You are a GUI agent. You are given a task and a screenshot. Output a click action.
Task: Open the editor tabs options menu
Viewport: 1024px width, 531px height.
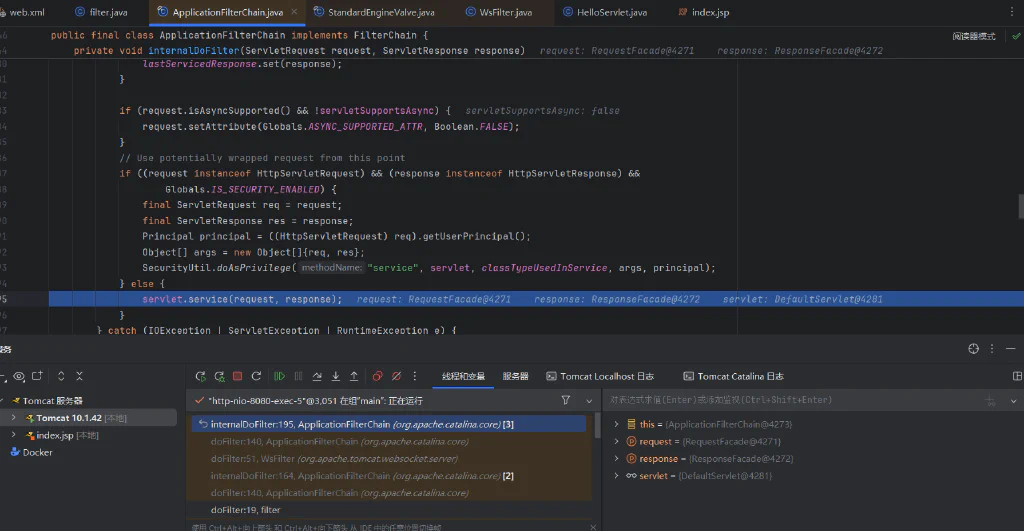click(1012, 12)
